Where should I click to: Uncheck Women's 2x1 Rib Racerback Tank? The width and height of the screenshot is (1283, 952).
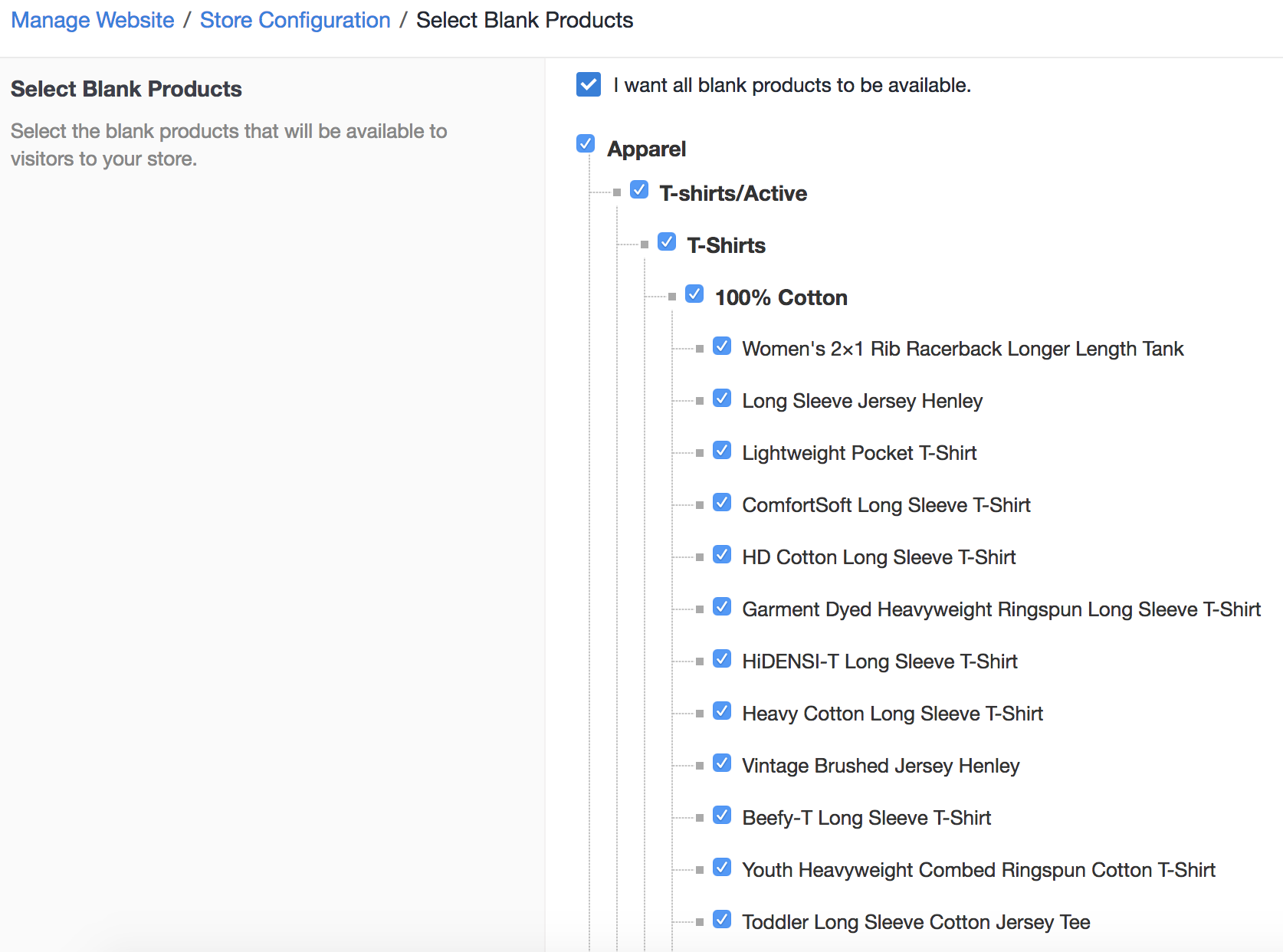pos(722,346)
